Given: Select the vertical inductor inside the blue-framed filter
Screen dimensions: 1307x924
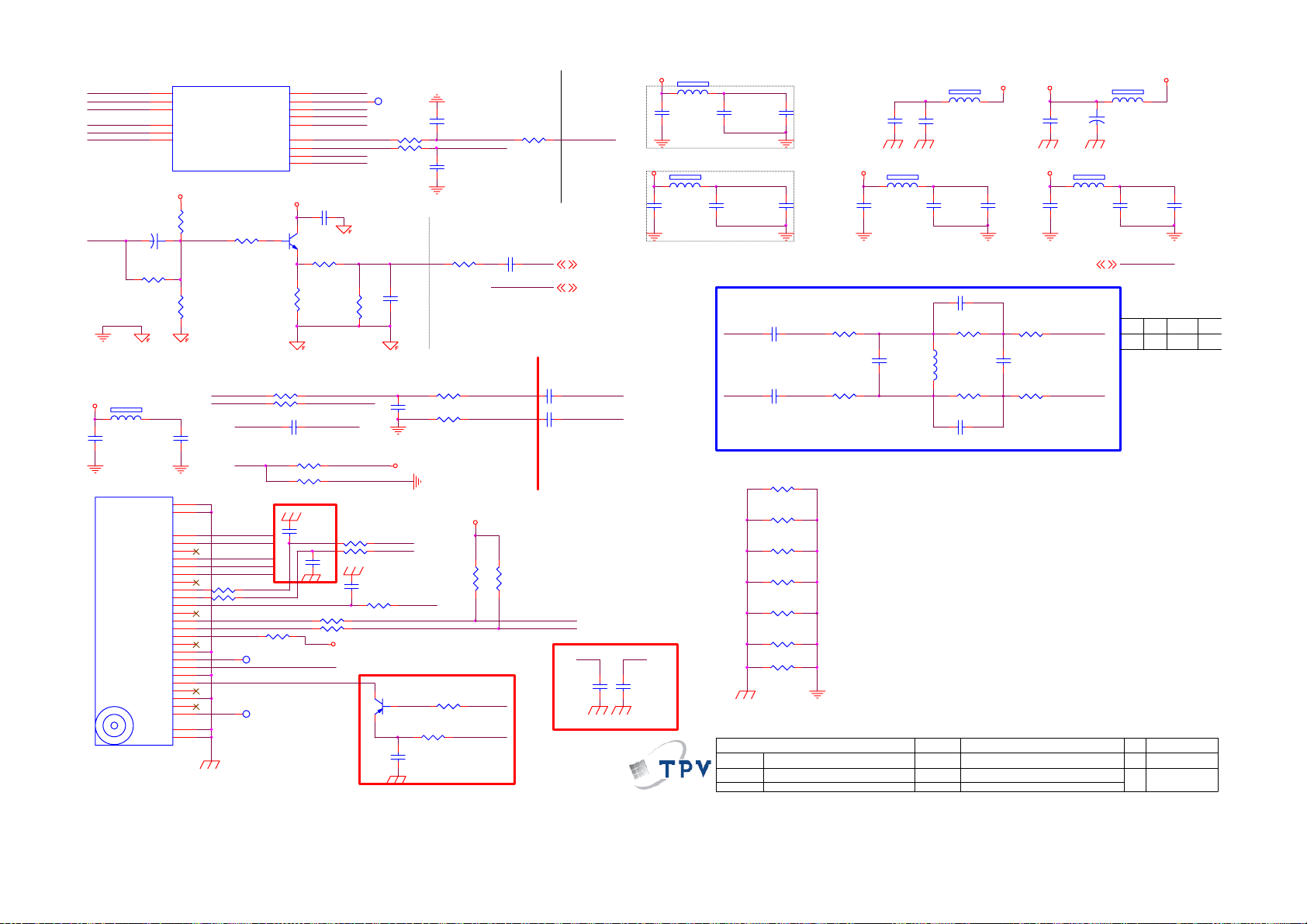Looking at the screenshot, I should point(934,365).
